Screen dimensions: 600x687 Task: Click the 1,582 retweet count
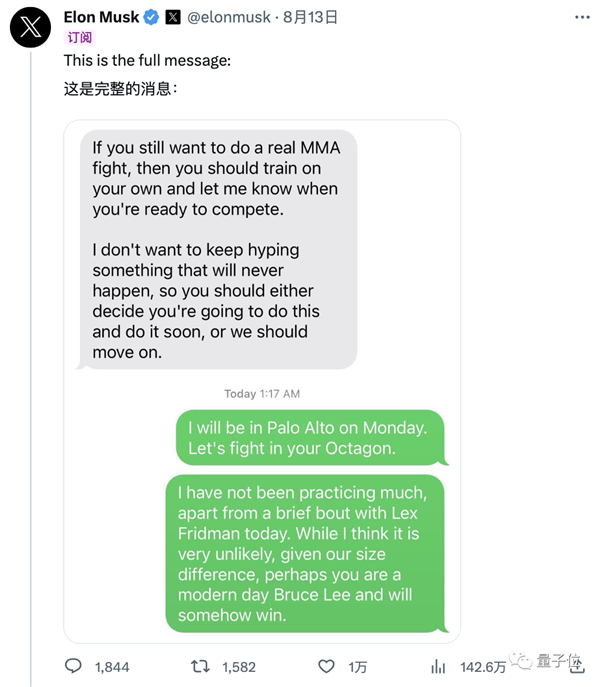tap(240, 667)
